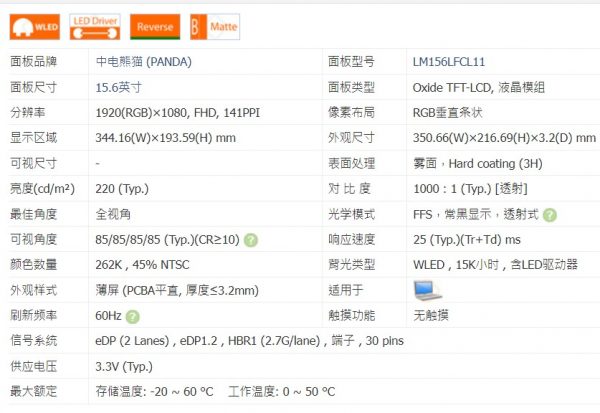Select the 262K, 45% NTSC color value
The image size is (600, 413).
click(x=142, y=265)
